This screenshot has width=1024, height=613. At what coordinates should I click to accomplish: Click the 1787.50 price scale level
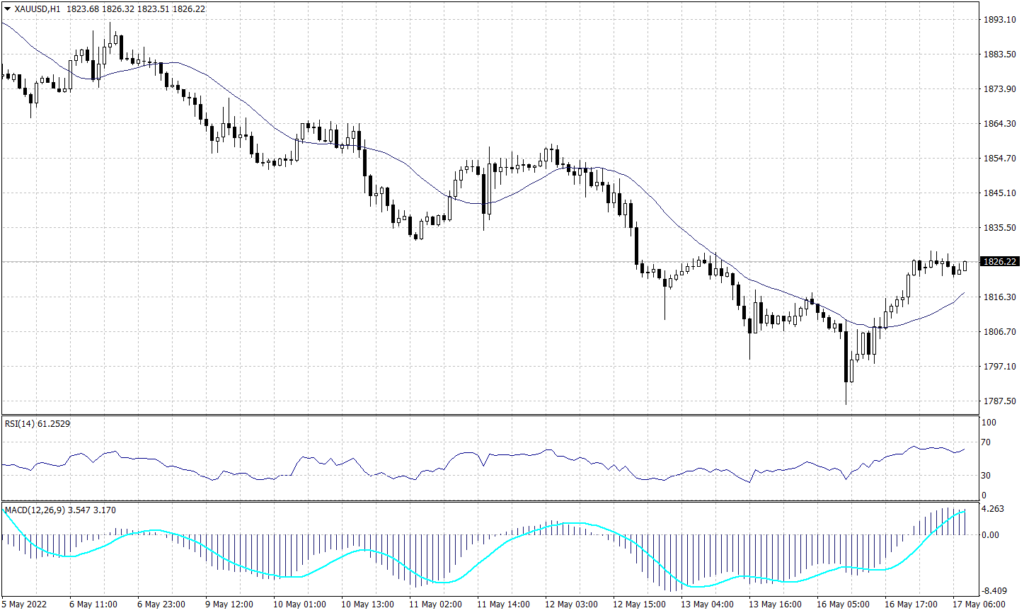tap(1000, 401)
